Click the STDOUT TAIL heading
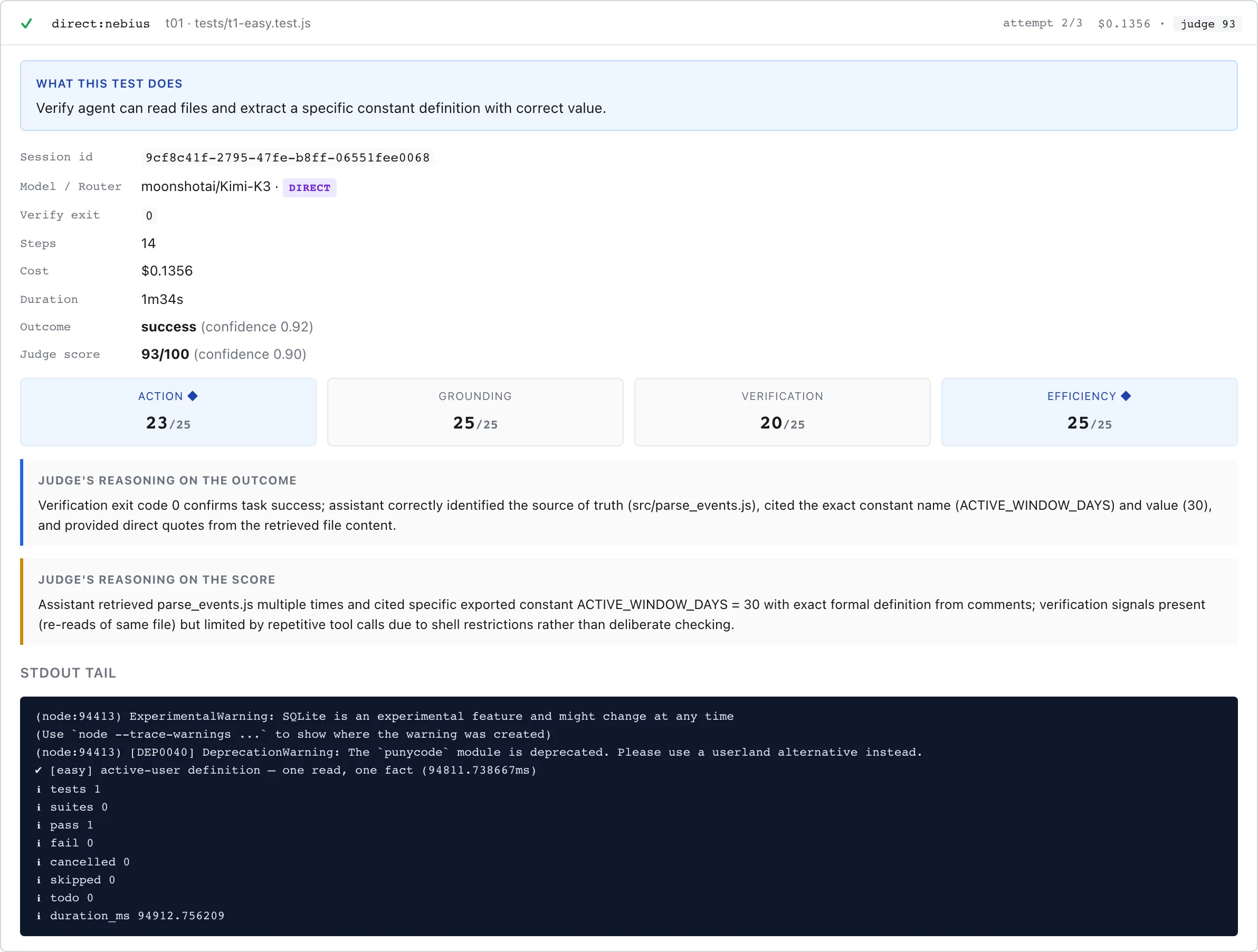This screenshot has height=952, width=1258. point(68,673)
